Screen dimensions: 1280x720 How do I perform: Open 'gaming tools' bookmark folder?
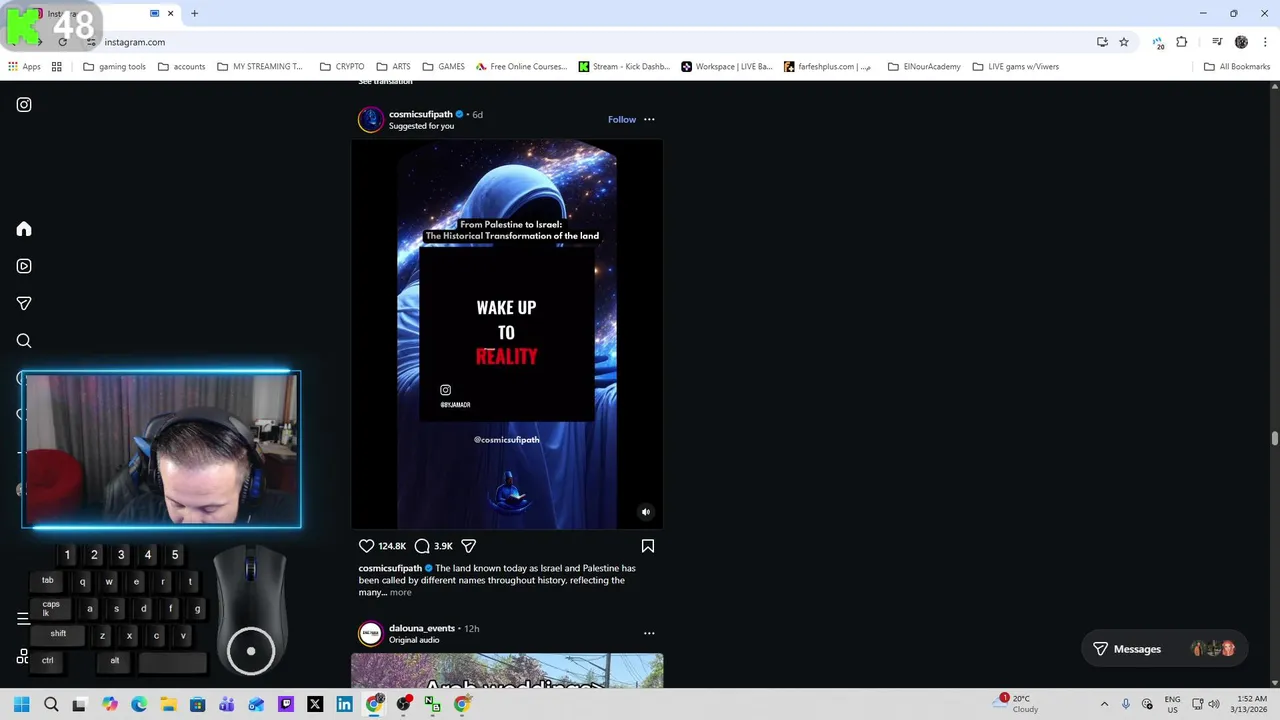[x=114, y=67]
